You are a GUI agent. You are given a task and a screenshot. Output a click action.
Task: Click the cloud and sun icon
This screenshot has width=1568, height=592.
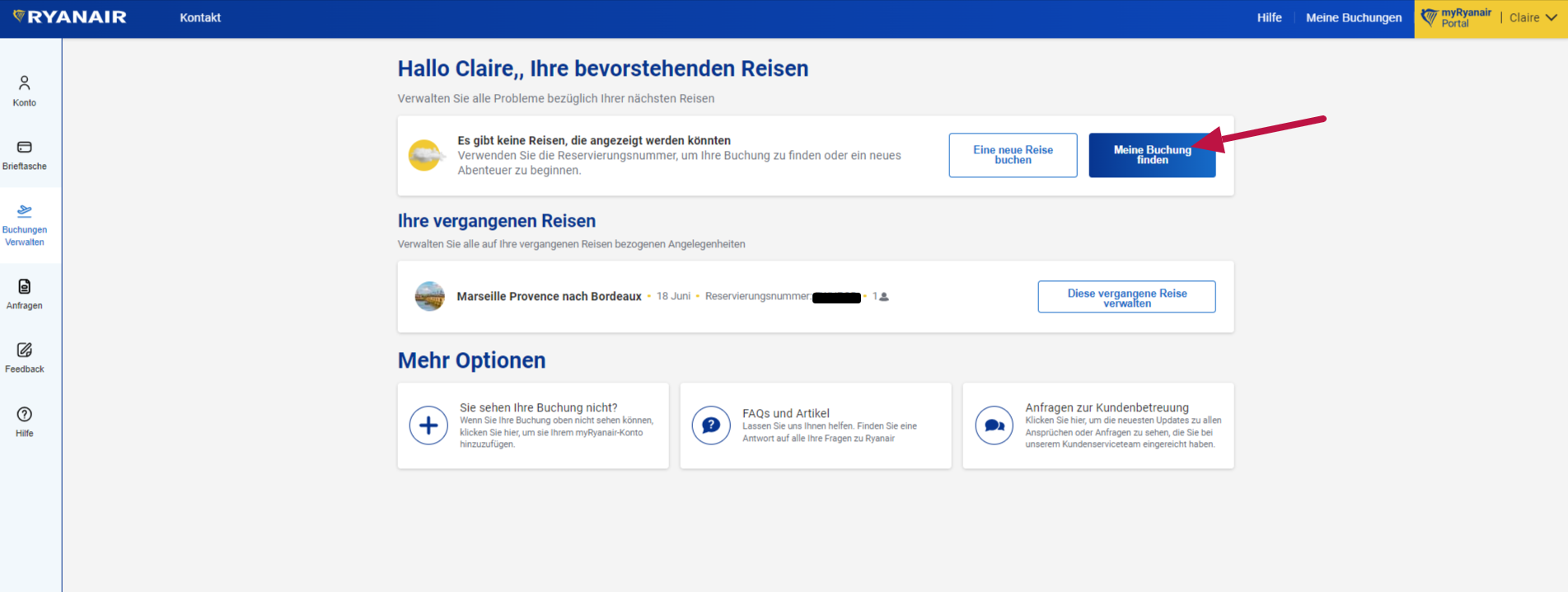(426, 155)
